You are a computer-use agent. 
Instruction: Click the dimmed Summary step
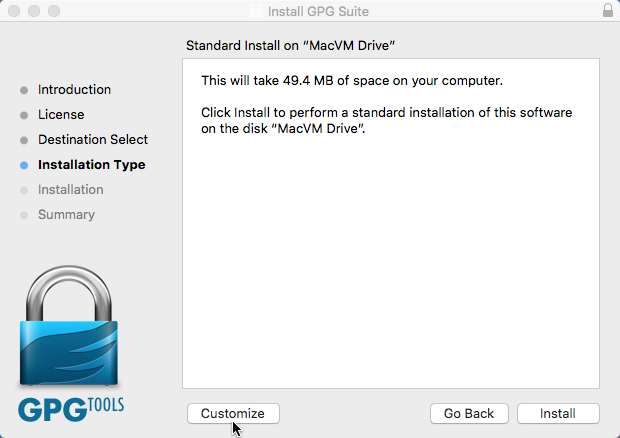(x=66, y=215)
